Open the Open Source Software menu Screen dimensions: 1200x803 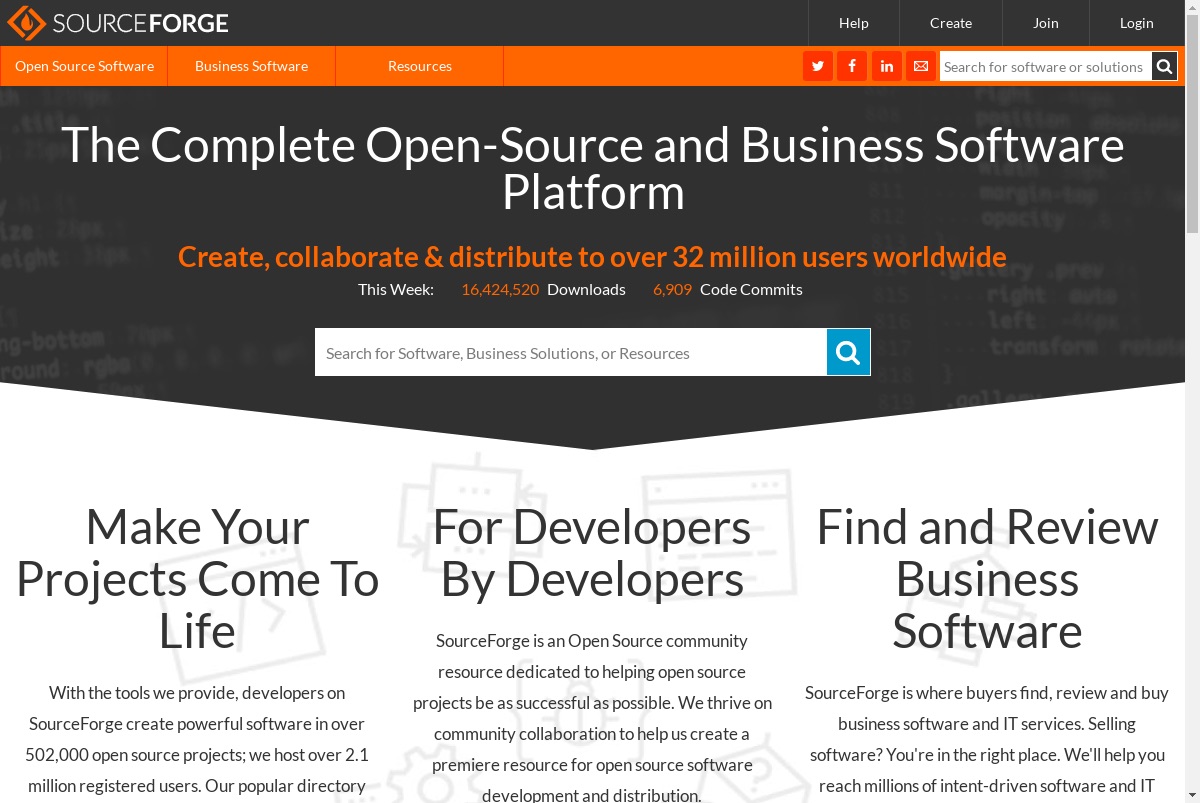tap(84, 66)
